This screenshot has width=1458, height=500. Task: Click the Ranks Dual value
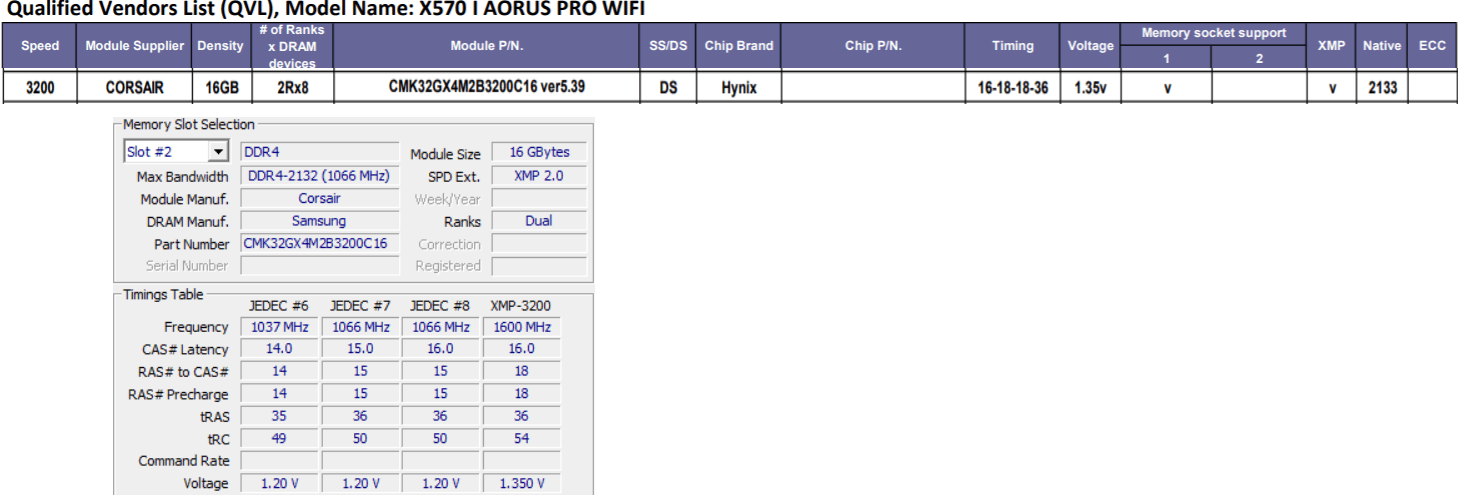(x=539, y=221)
